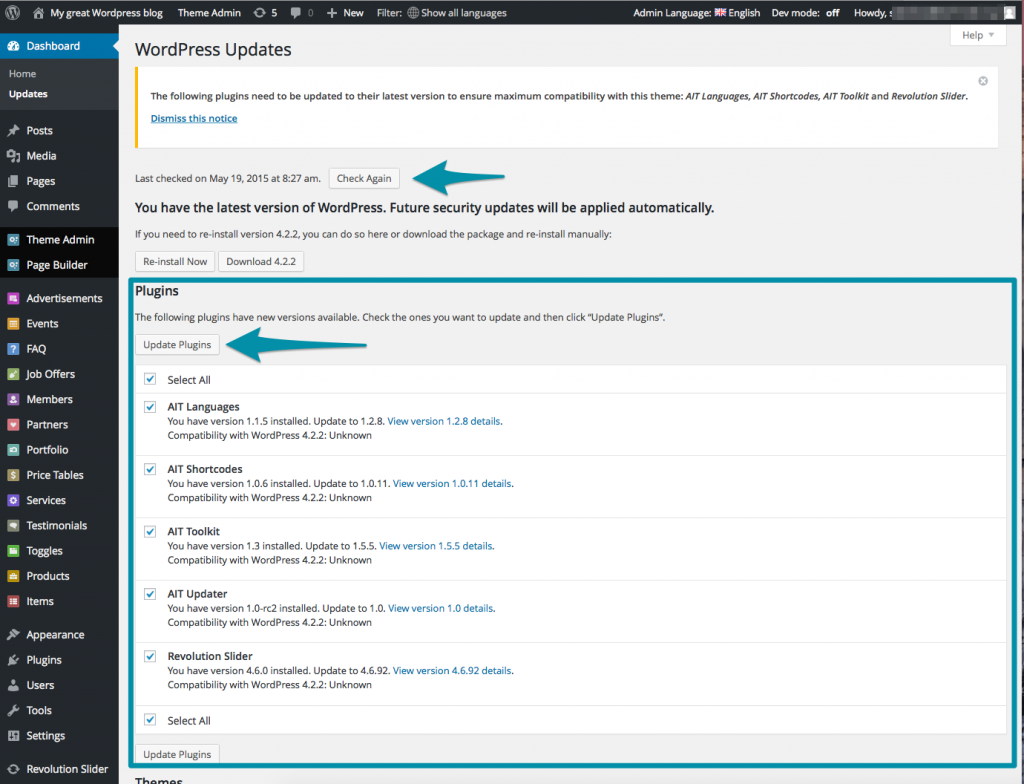Image resolution: width=1024 pixels, height=784 pixels.
Task: Click the Appearance paintbrush icon
Action: click(x=13, y=634)
